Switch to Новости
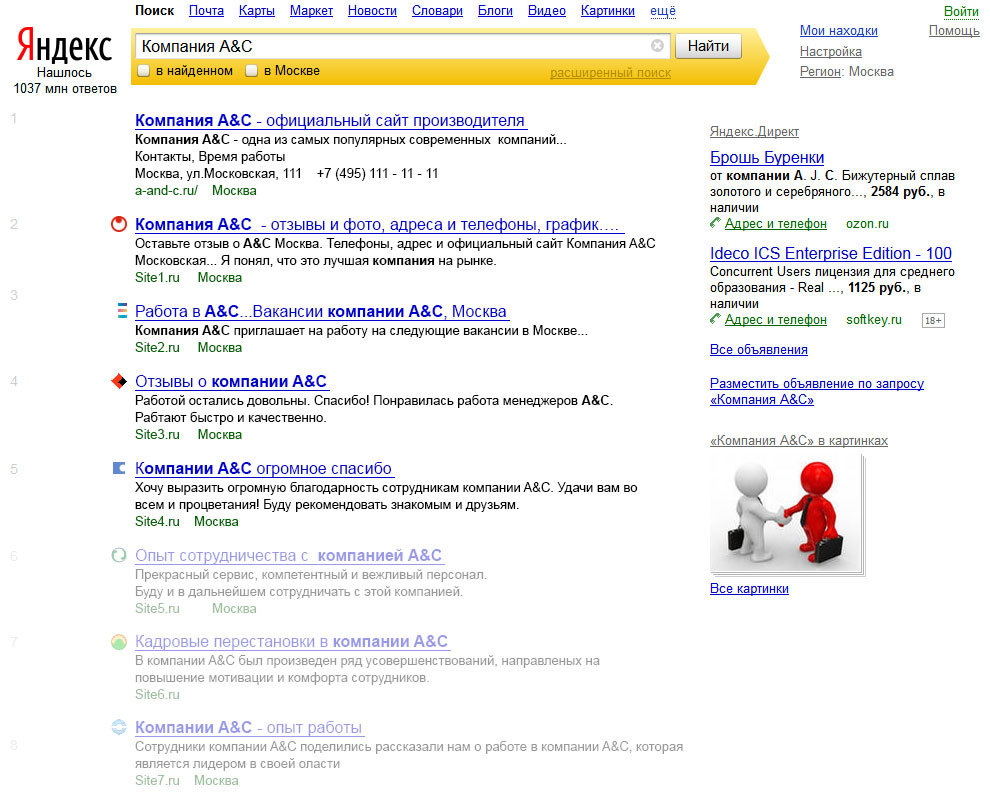Screen dimensions: 990x811 [x=373, y=11]
